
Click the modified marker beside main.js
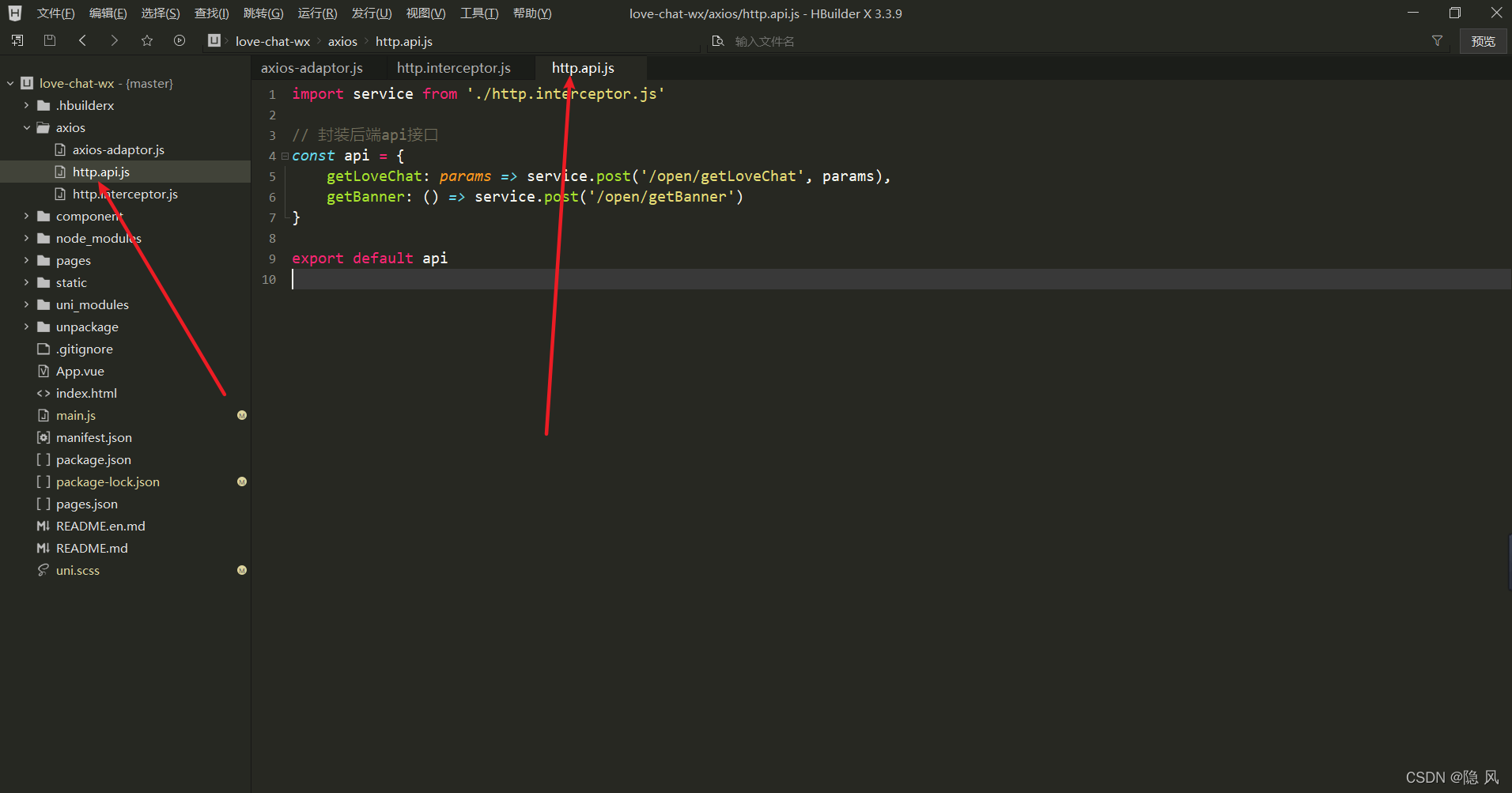[242, 415]
